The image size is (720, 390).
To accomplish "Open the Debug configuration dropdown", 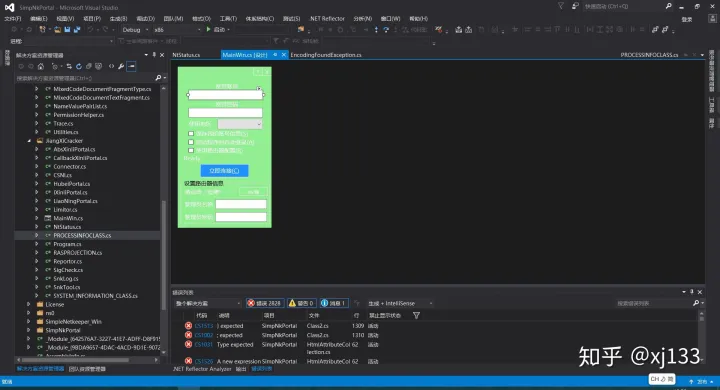I will [x=135, y=29].
